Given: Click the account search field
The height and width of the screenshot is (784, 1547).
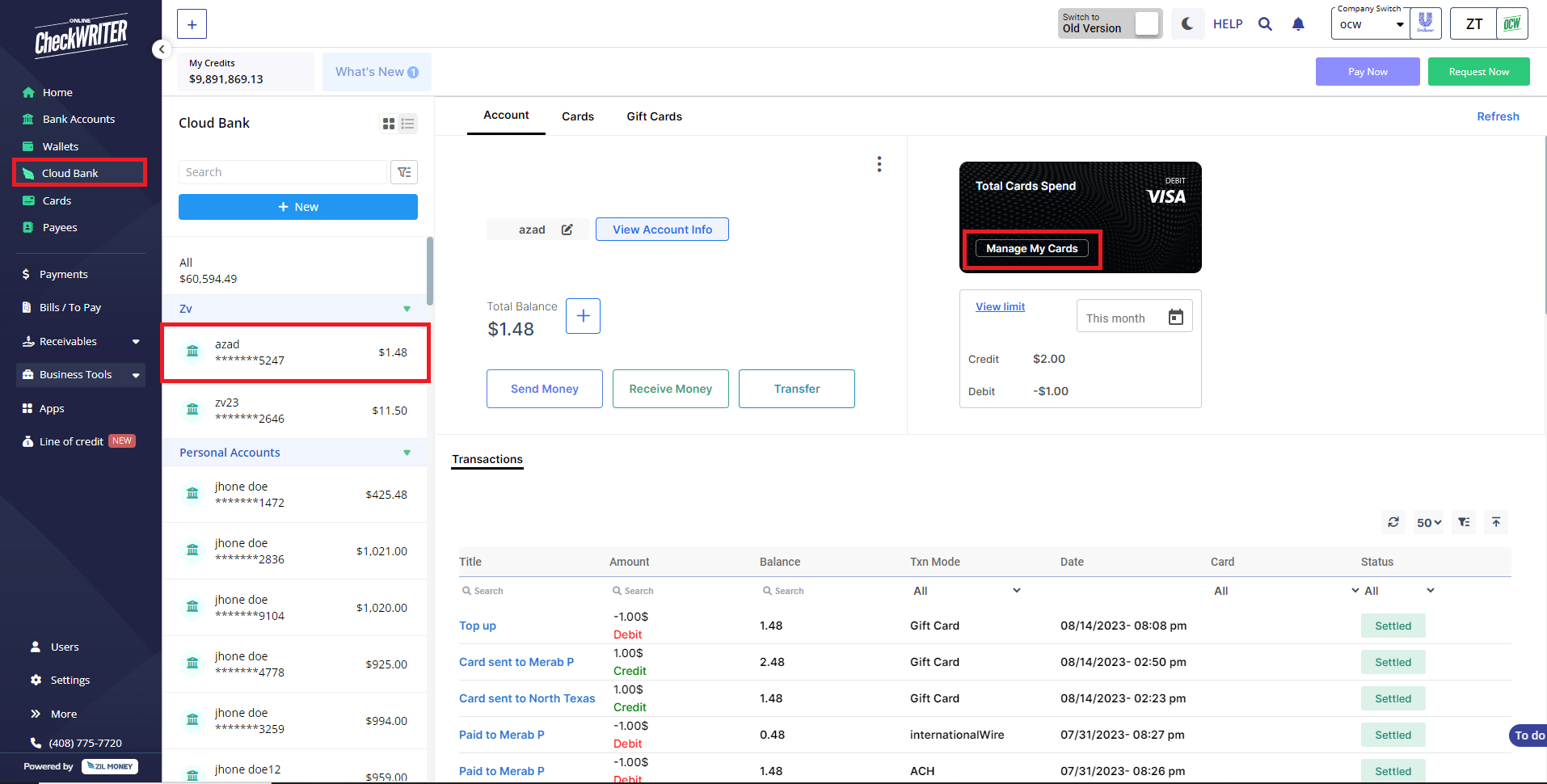Looking at the screenshot, I should pos(282,172).
